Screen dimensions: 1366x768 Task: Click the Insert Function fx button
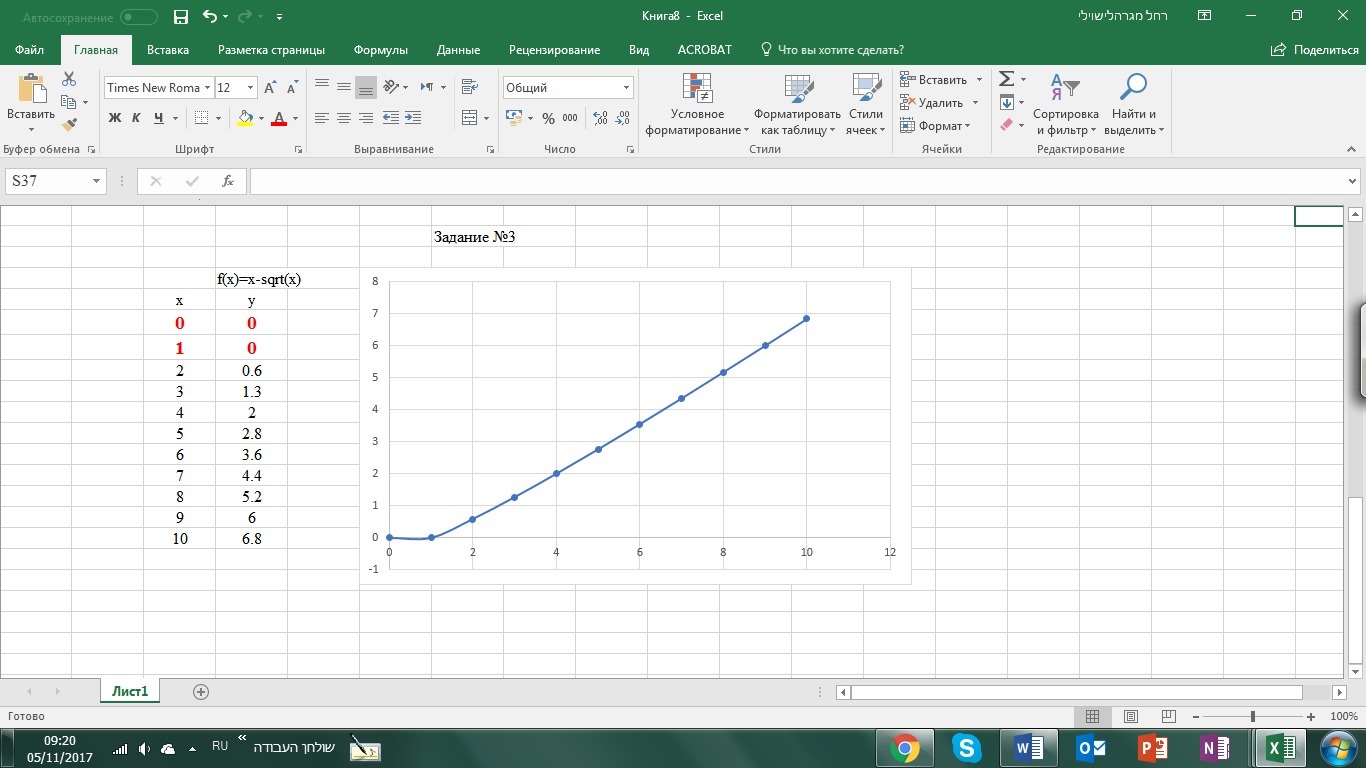pos(228,181)
